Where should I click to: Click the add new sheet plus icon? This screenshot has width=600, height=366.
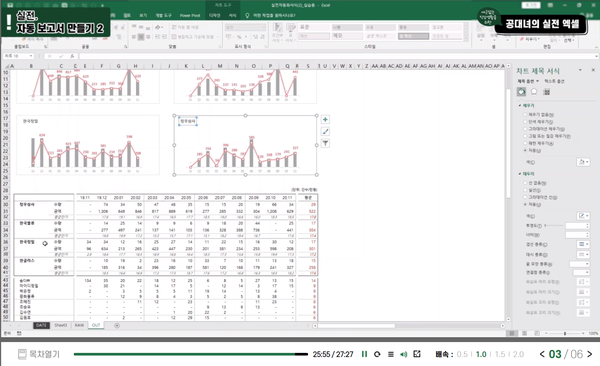tap(117, 325)
